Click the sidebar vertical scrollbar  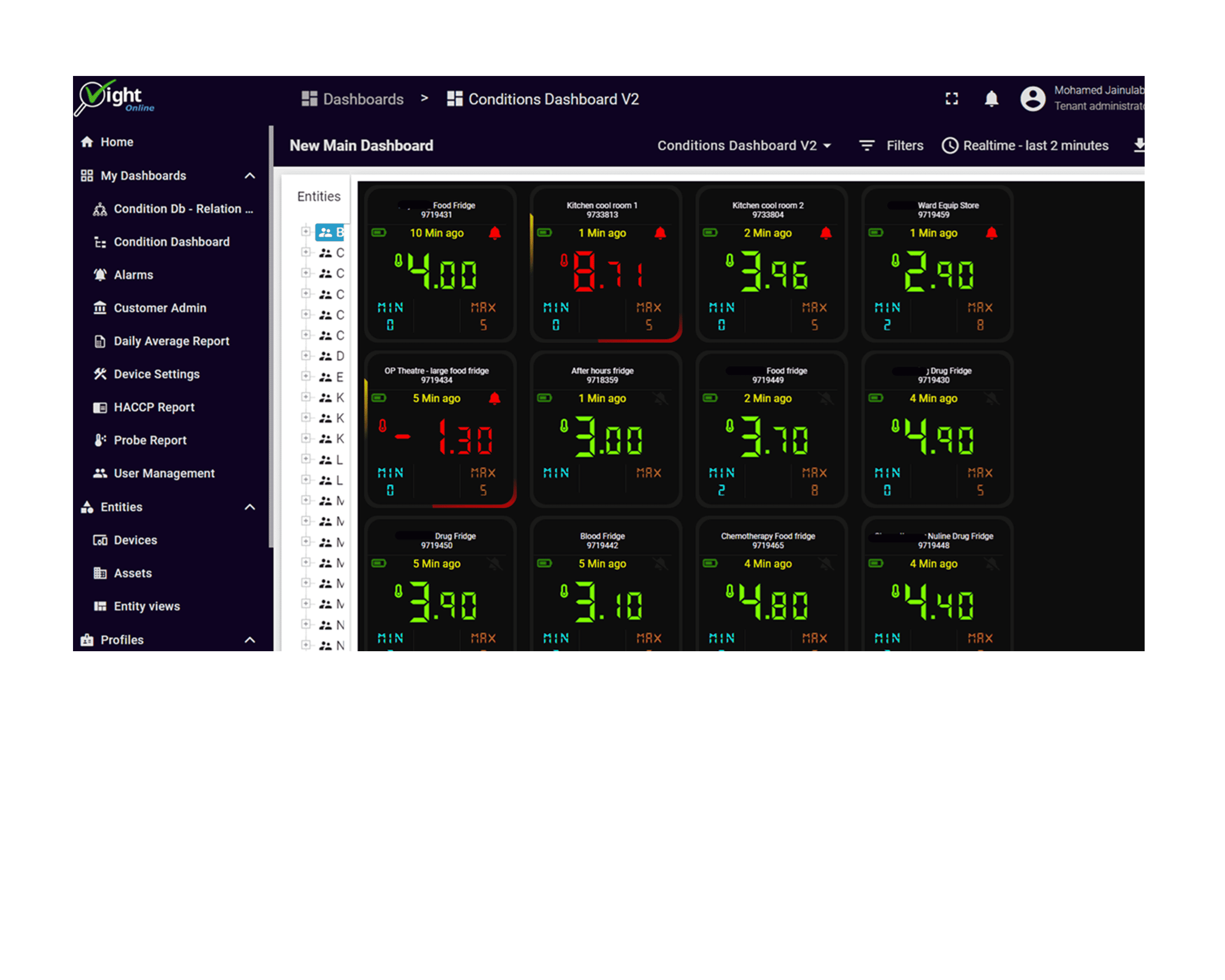[x=271, y=335]
